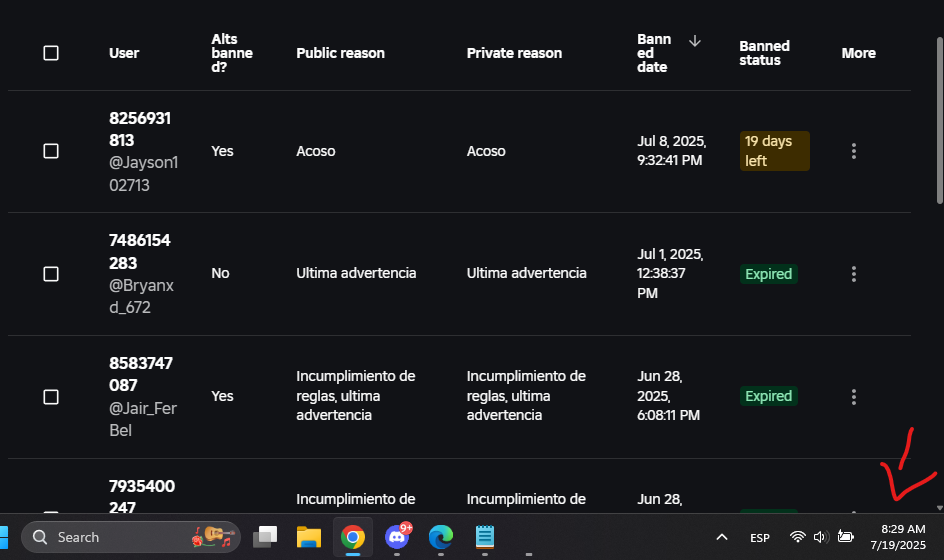Open more options for user @Jayson102713

pyautogui.click(x=853, y=151)
